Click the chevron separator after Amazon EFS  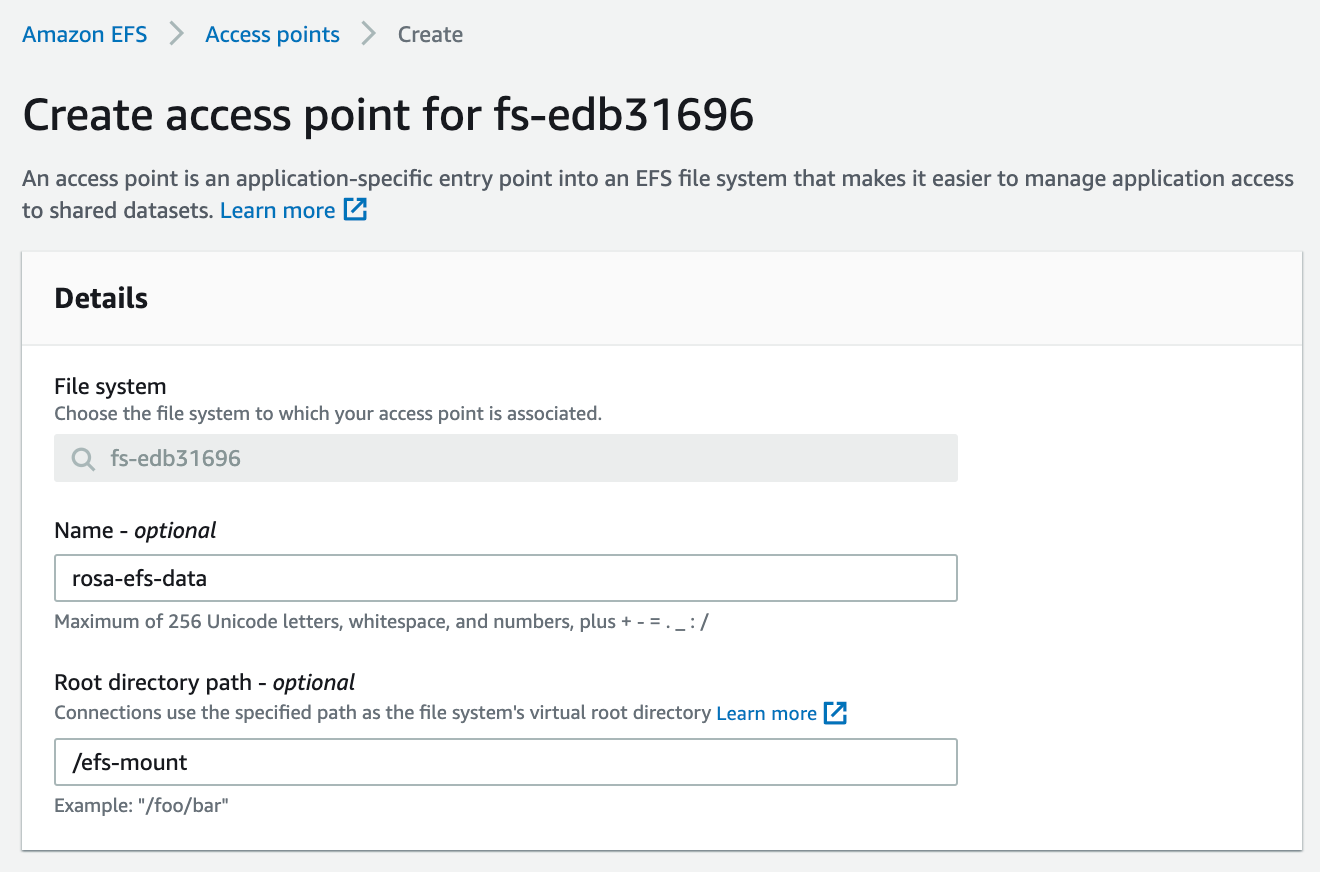pos(177,34)
